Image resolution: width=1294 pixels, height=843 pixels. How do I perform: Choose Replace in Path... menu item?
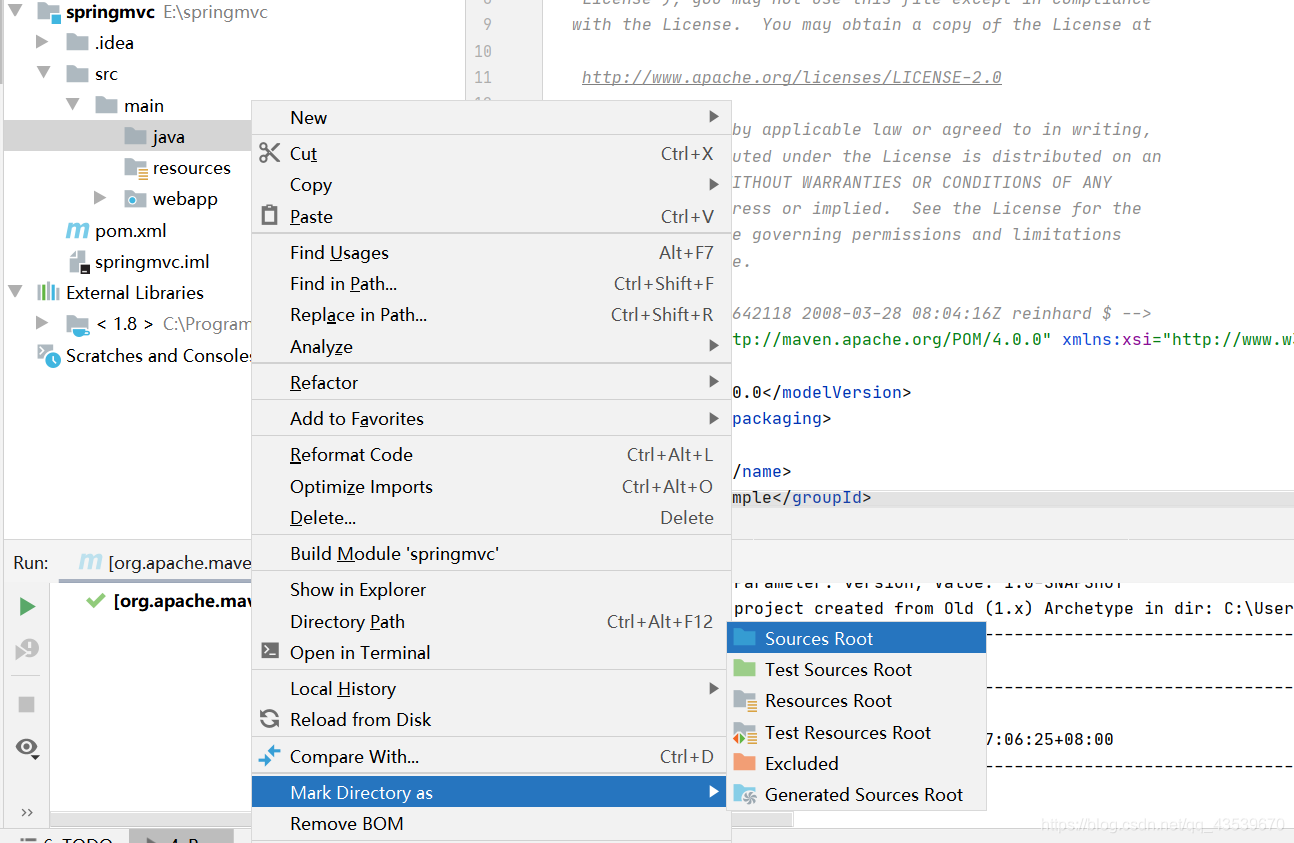(x=490, y=315)
